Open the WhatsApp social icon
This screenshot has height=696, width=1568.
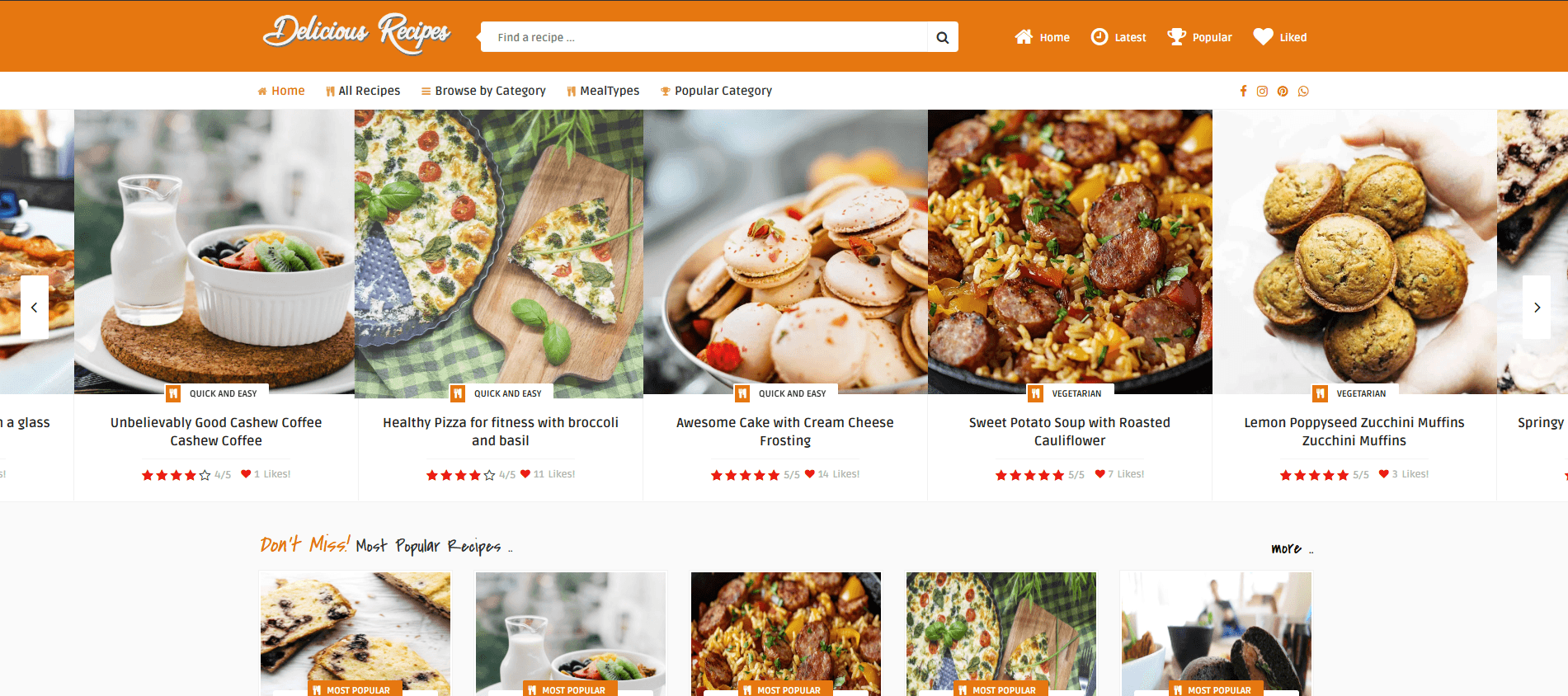(1303, 91)
